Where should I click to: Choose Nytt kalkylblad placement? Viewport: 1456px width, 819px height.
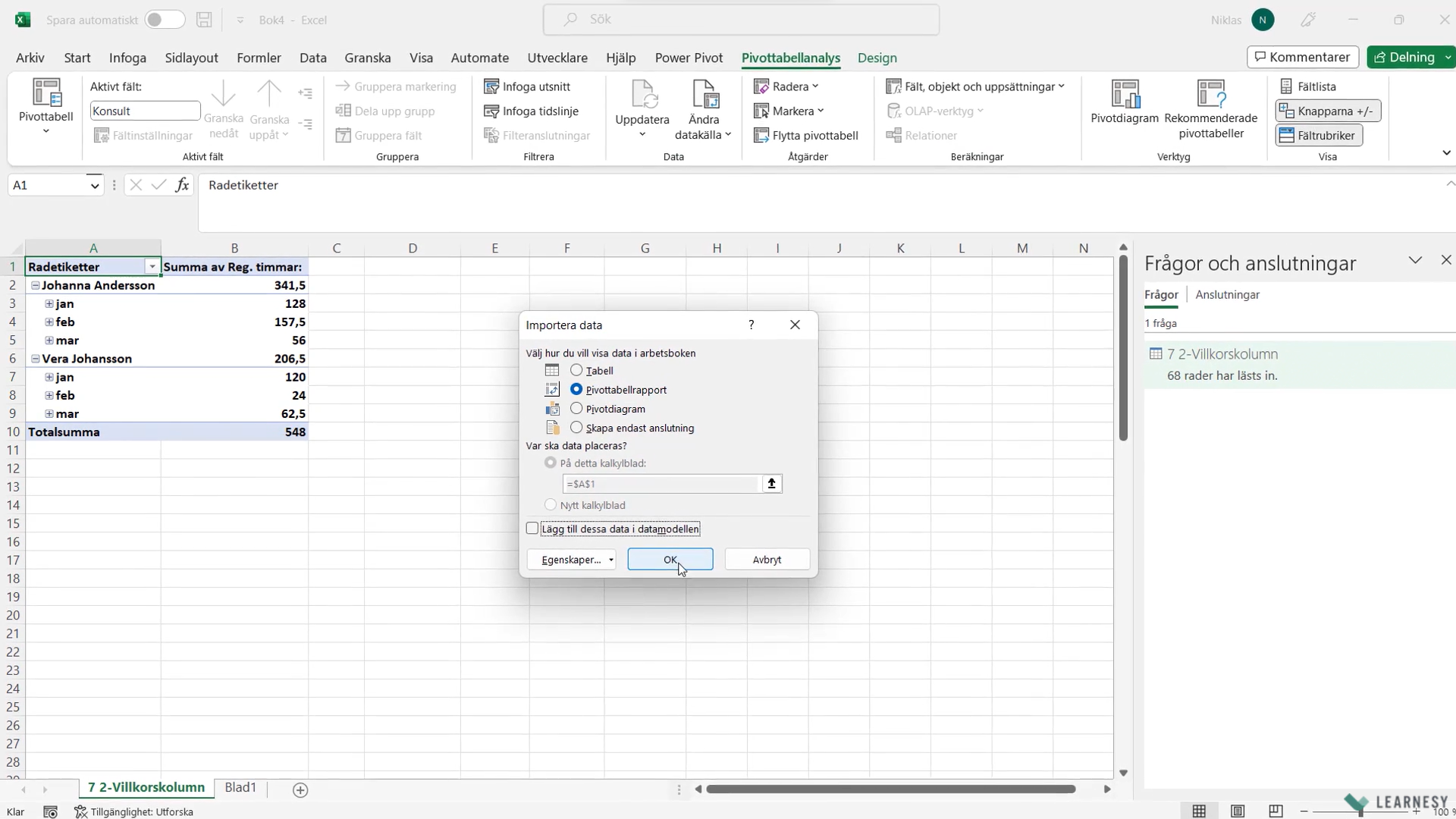[550, 504]
